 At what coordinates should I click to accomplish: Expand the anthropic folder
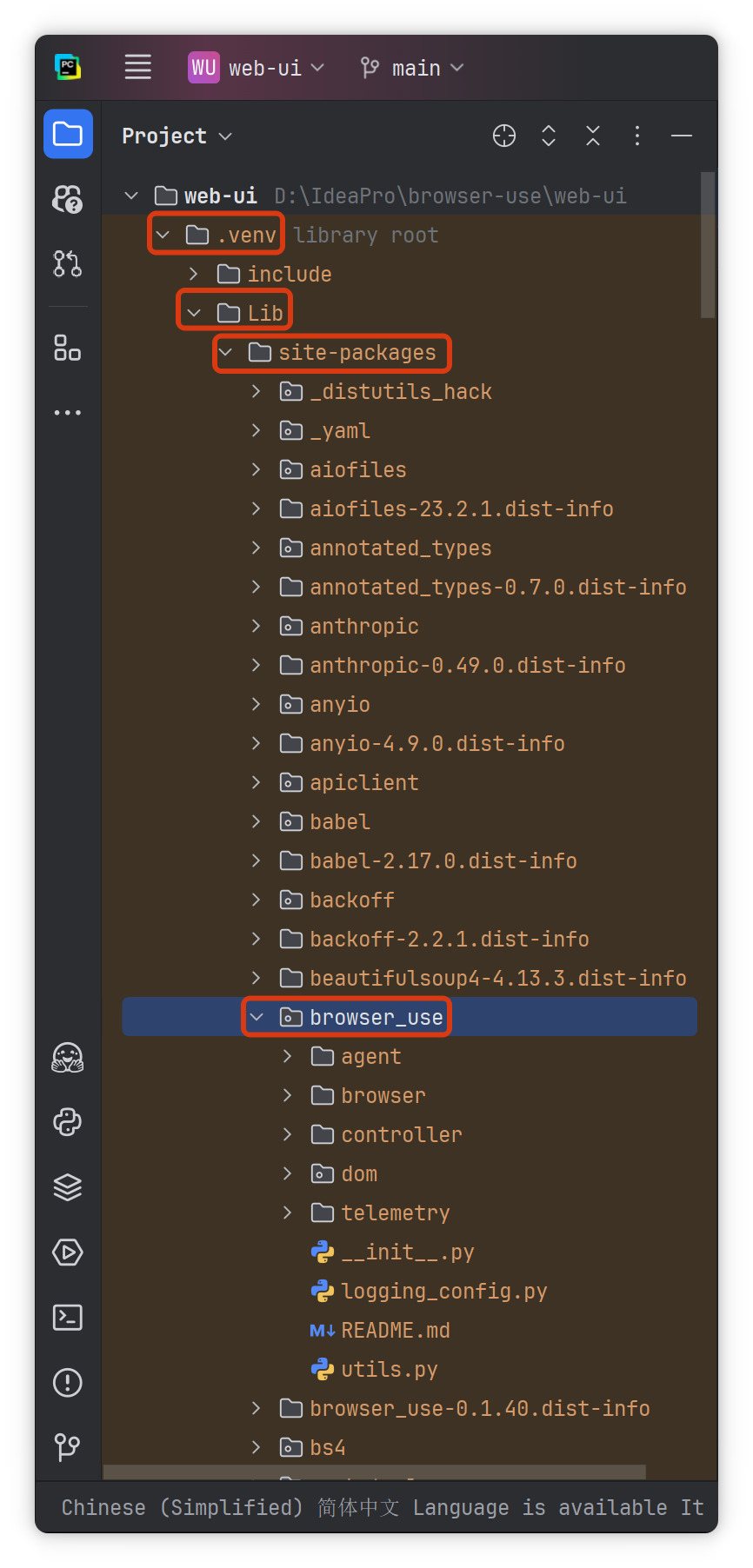point(257,626)
